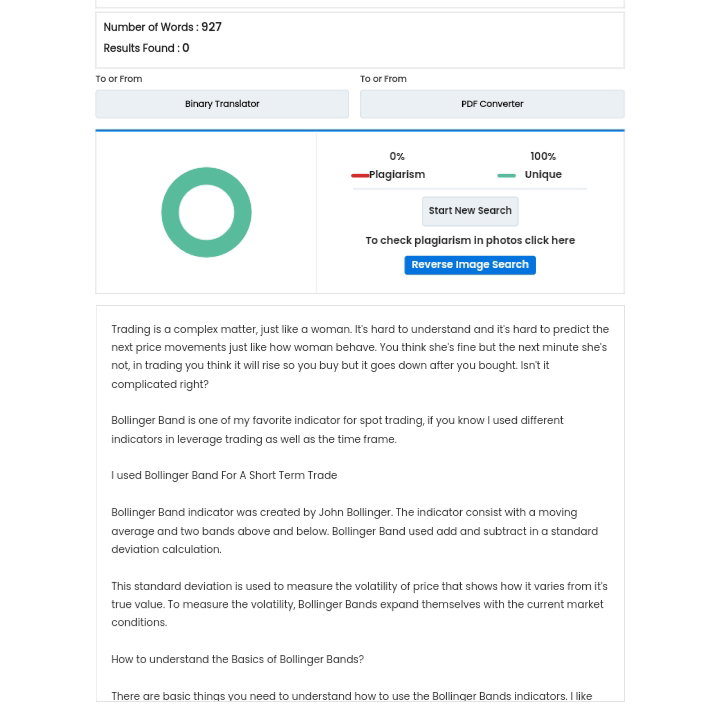Open the PDF Converter tool
720x717 pixels.
(x=492, y=104)
